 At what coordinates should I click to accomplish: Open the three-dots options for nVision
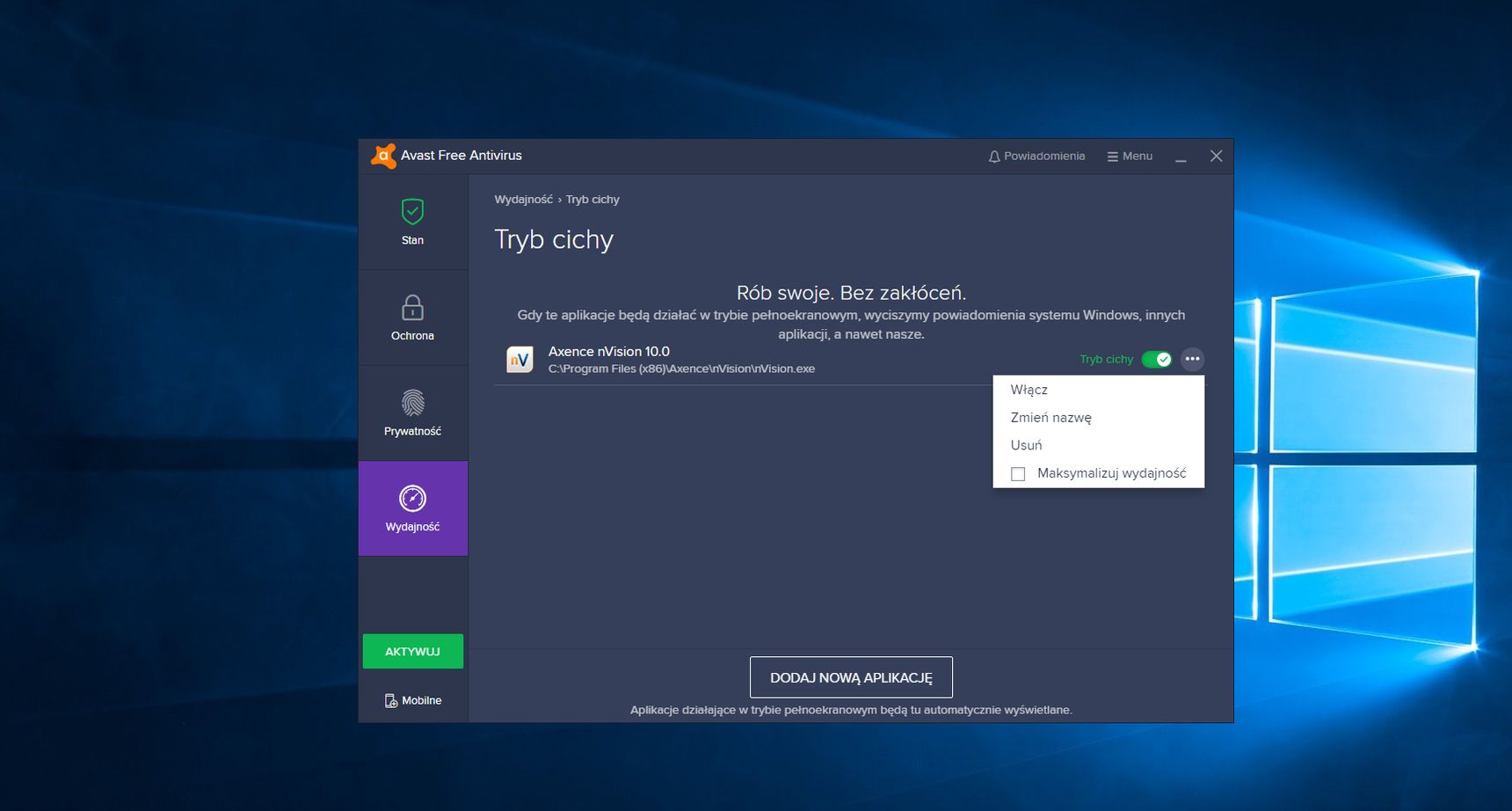click(x=1192, y=359)
